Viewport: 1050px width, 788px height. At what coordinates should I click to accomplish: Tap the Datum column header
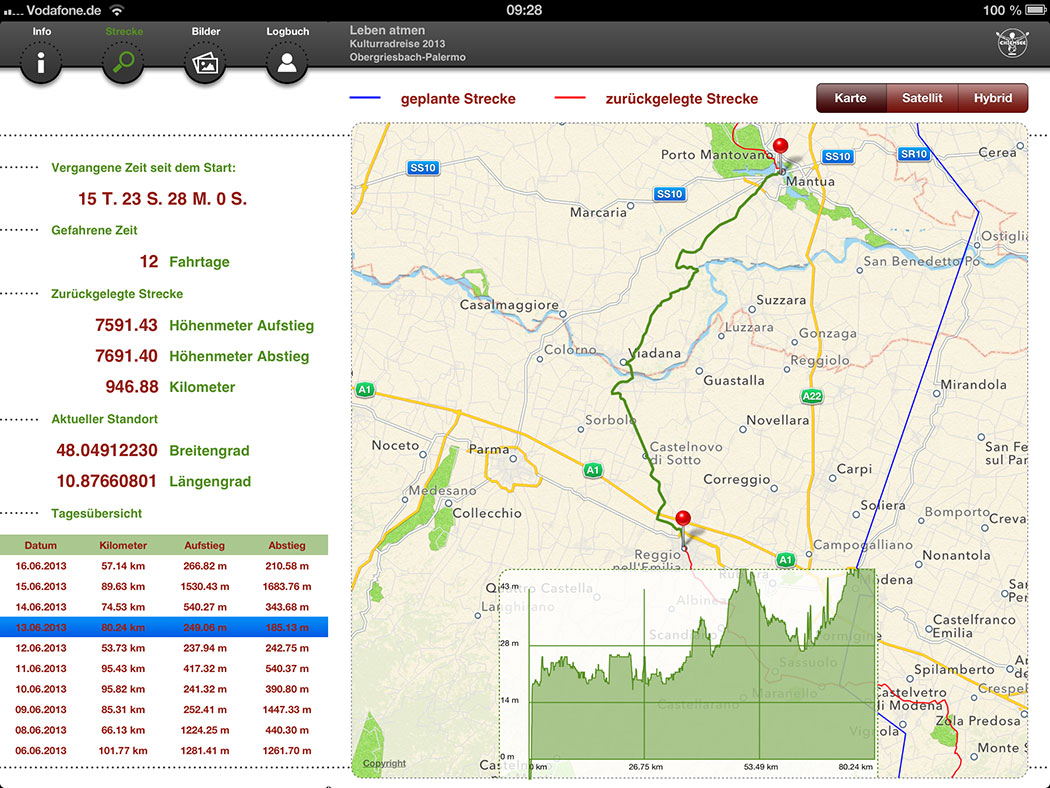click(x=41, y=545)
